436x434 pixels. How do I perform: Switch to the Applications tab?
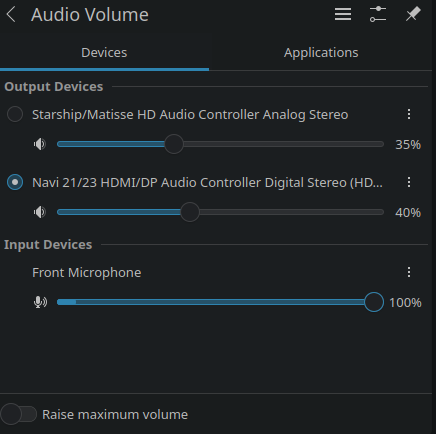pos(321,53)
